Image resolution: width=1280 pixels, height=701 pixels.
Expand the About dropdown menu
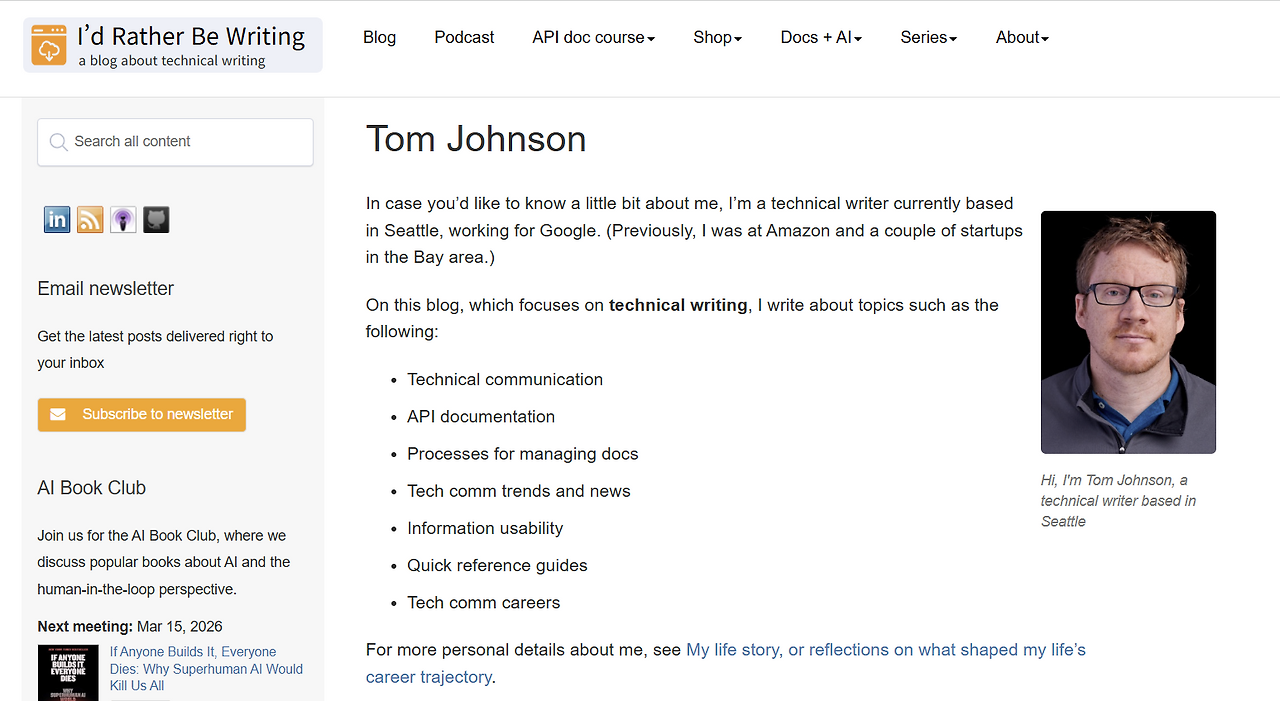(x=1022, y=38)
